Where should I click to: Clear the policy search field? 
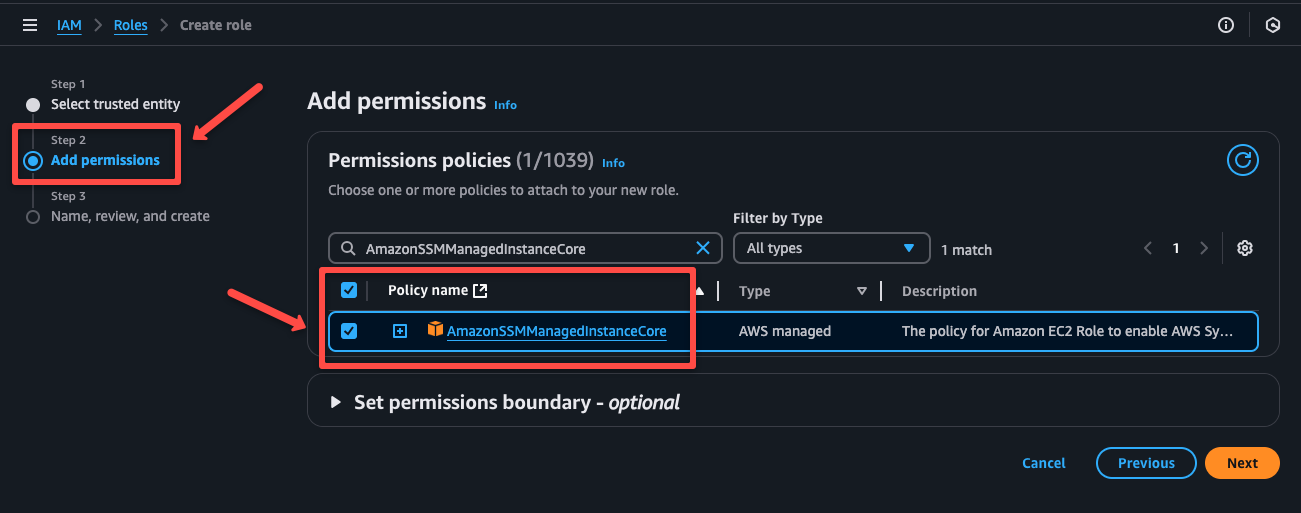tap(703, 248)
